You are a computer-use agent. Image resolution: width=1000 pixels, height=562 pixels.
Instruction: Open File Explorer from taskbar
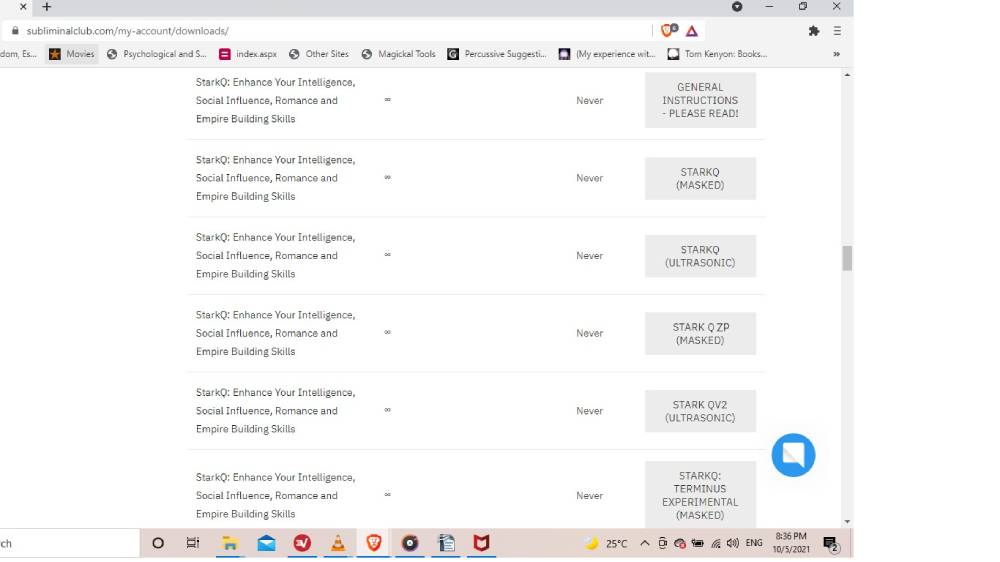[230, 543]
